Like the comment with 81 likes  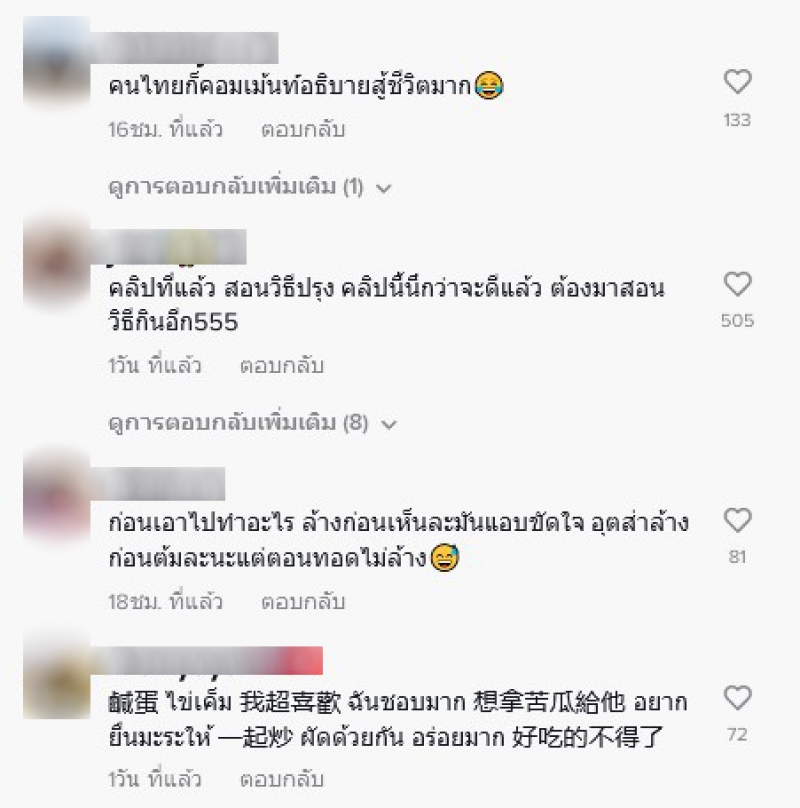tap(738, 520)
